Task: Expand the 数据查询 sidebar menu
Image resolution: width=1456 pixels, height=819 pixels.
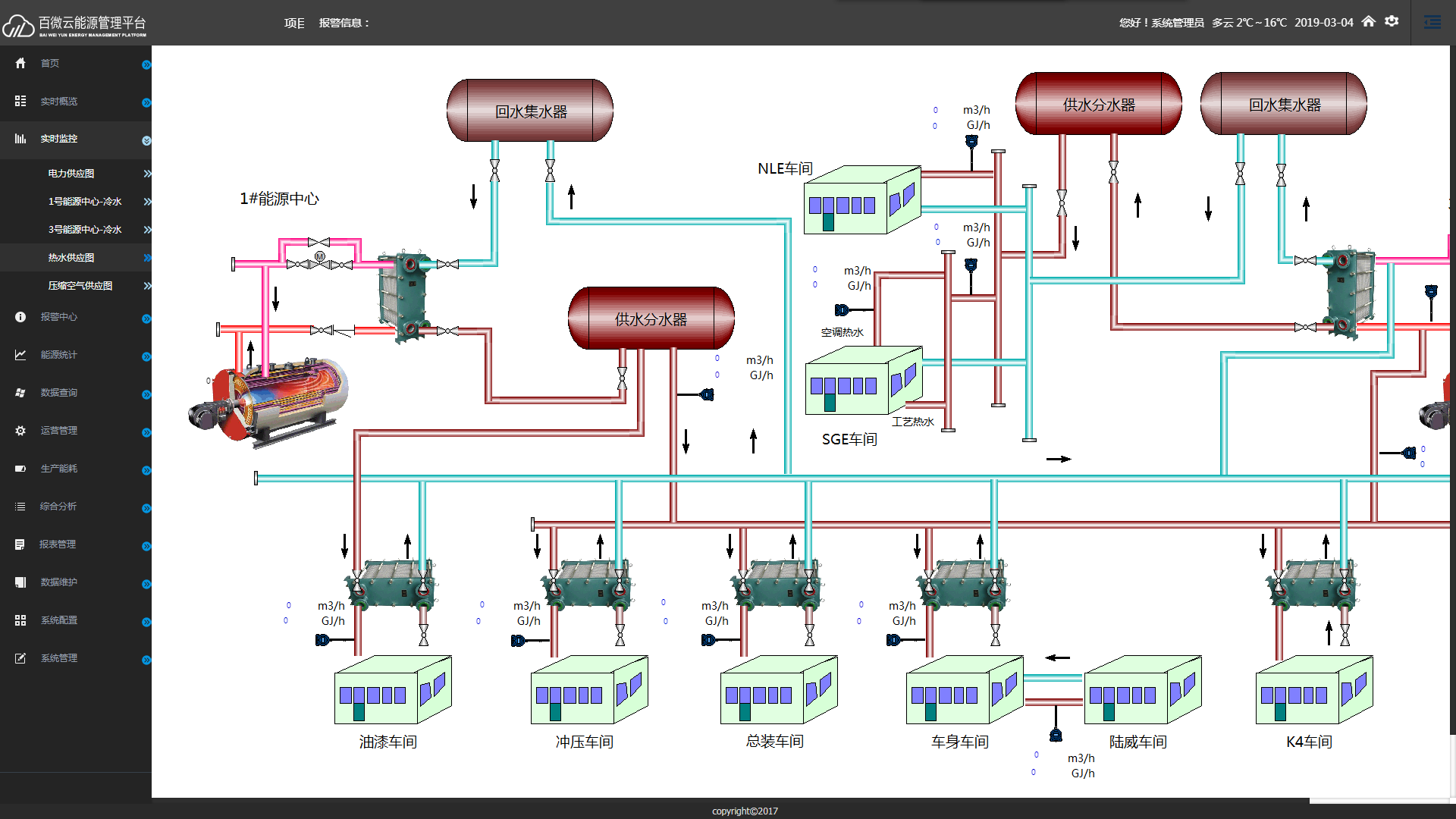Action: pos(59,393)
